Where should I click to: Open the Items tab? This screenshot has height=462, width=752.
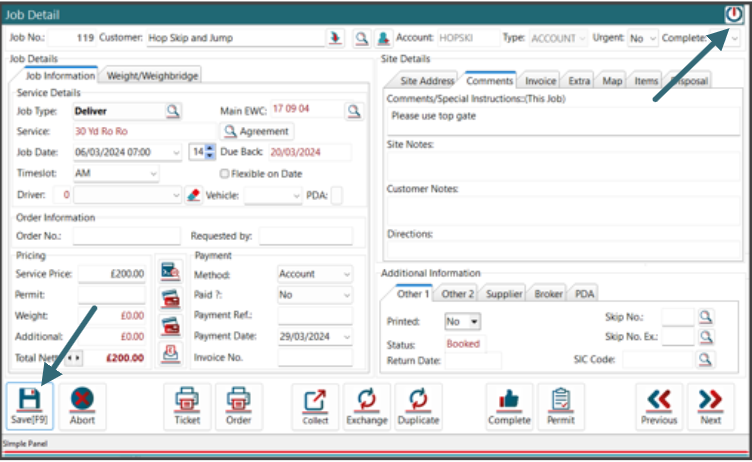point(646,81)
